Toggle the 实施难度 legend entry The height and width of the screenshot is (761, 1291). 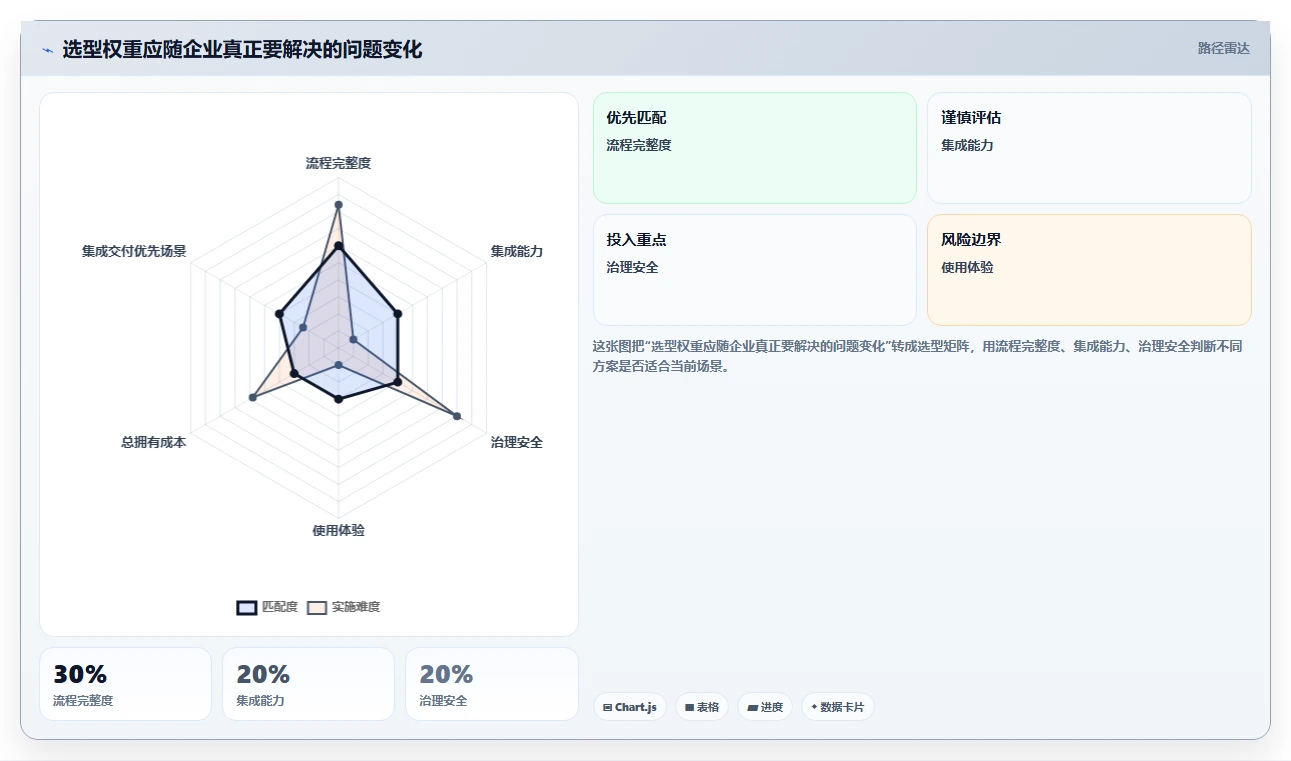click(343, 607)
